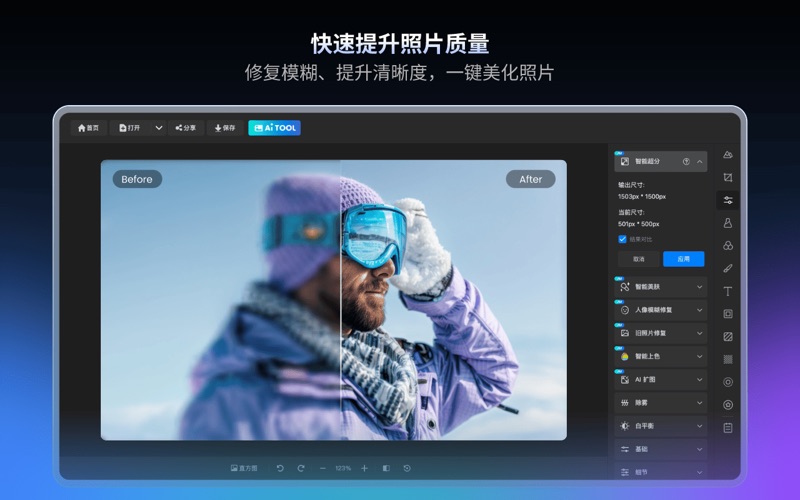Click the redo arrow in the bottom bar
This screenshot has height=500, width=800.
click(301, 468)
